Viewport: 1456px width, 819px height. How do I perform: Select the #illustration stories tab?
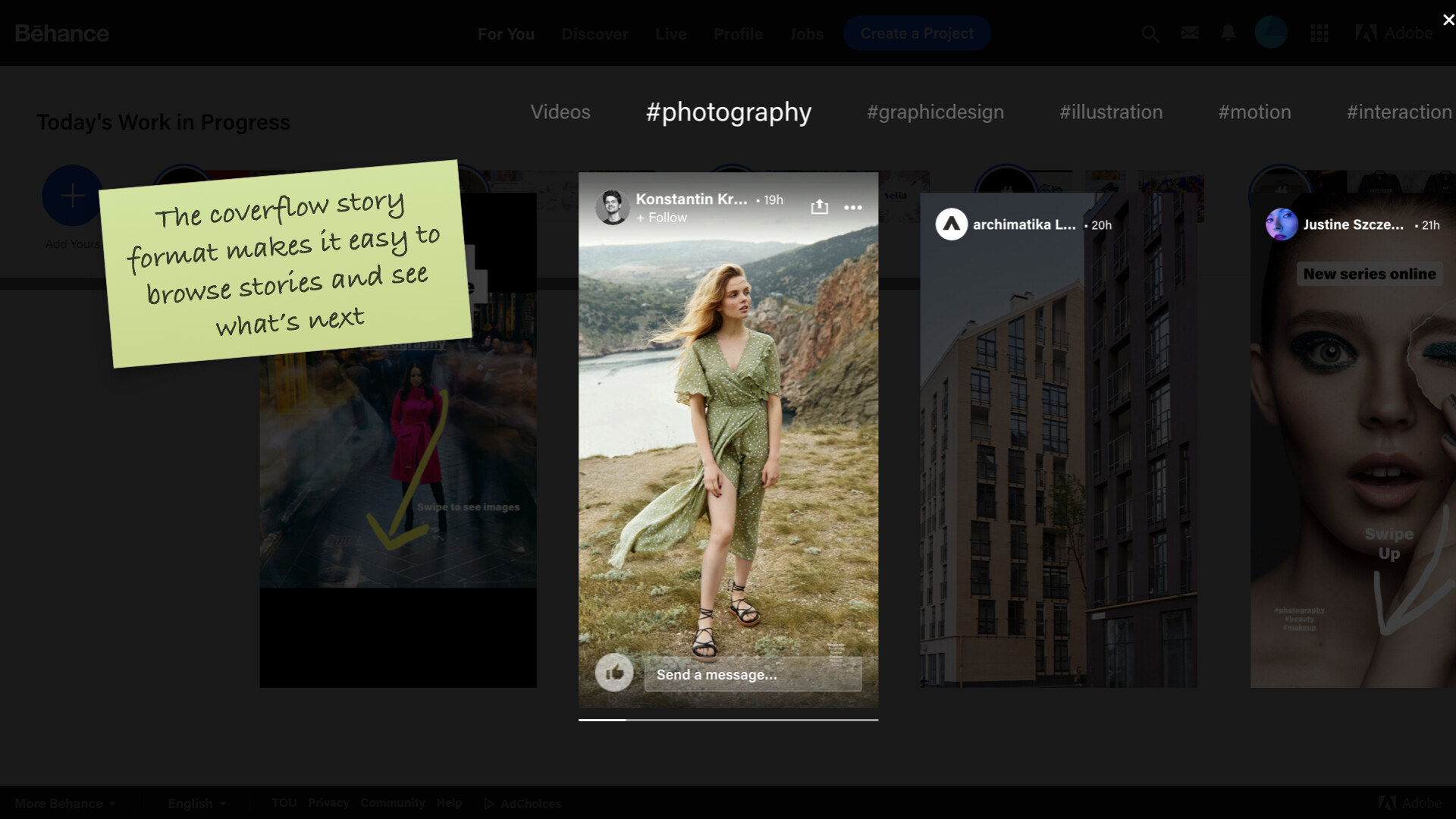click(x=1110, y=112)
